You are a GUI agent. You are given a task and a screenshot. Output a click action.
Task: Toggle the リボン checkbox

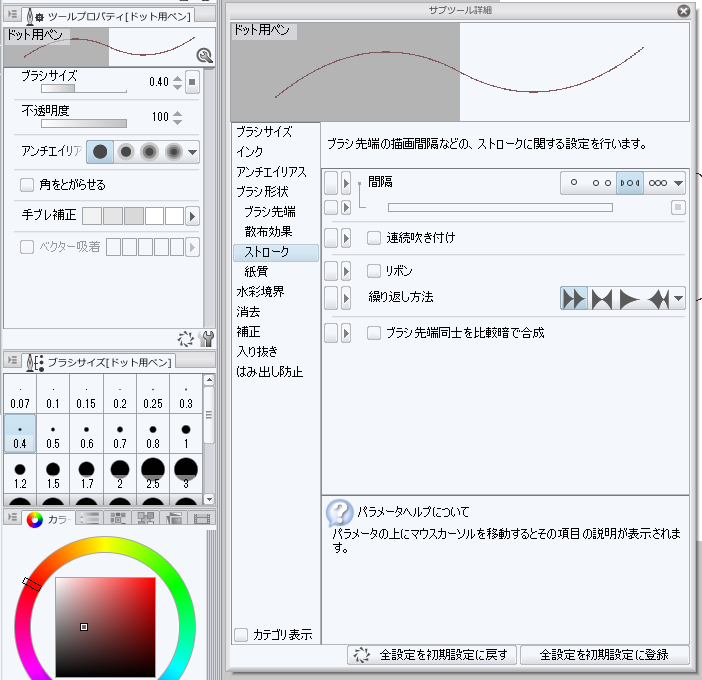(374, 270)
